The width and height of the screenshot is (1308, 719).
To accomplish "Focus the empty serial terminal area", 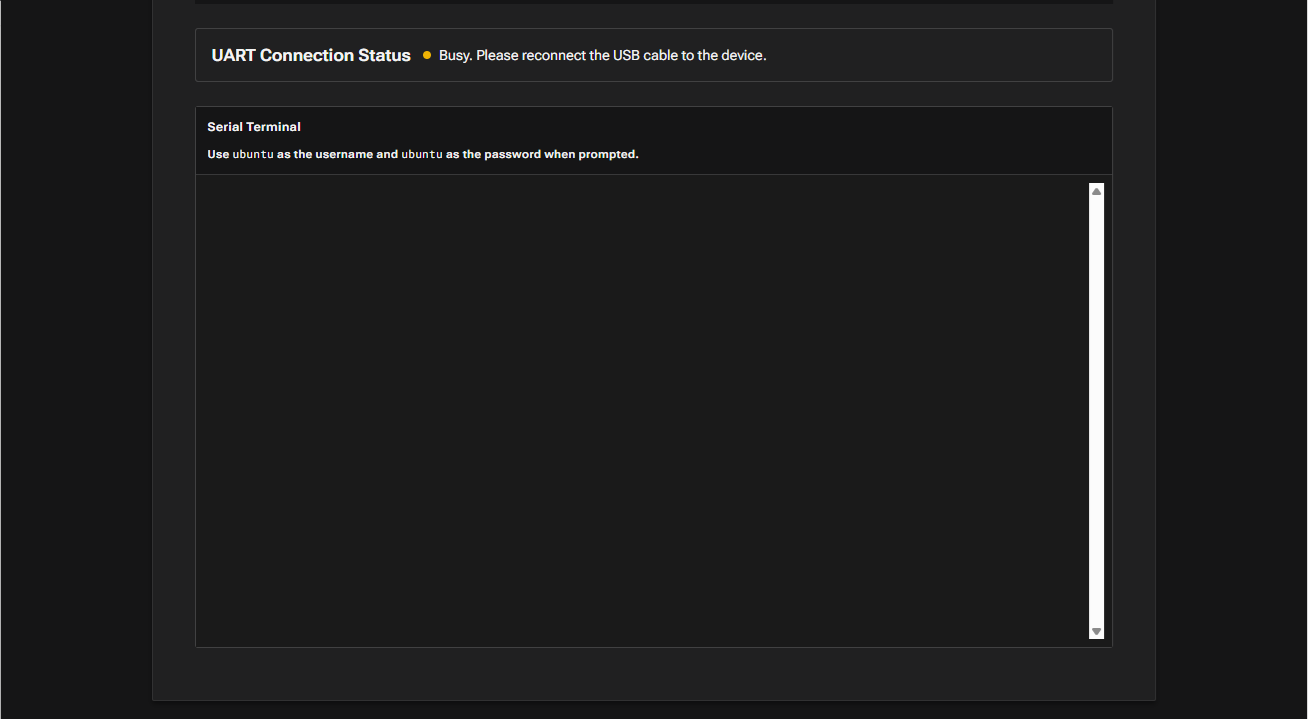I will 640,410.
